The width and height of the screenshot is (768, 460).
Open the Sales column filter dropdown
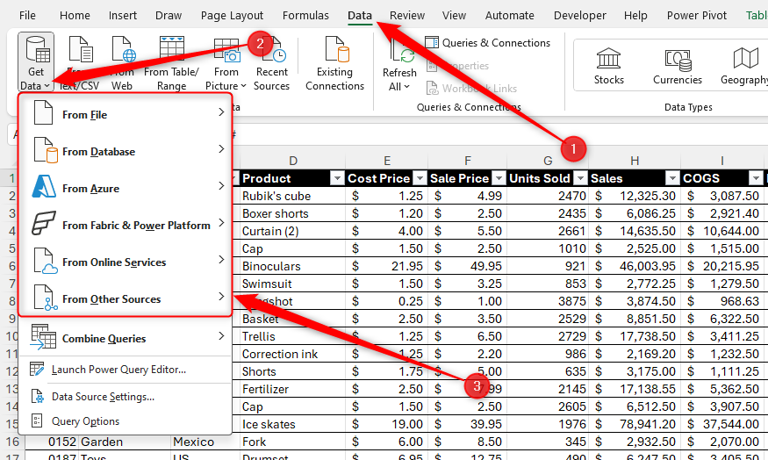point(672,178)
